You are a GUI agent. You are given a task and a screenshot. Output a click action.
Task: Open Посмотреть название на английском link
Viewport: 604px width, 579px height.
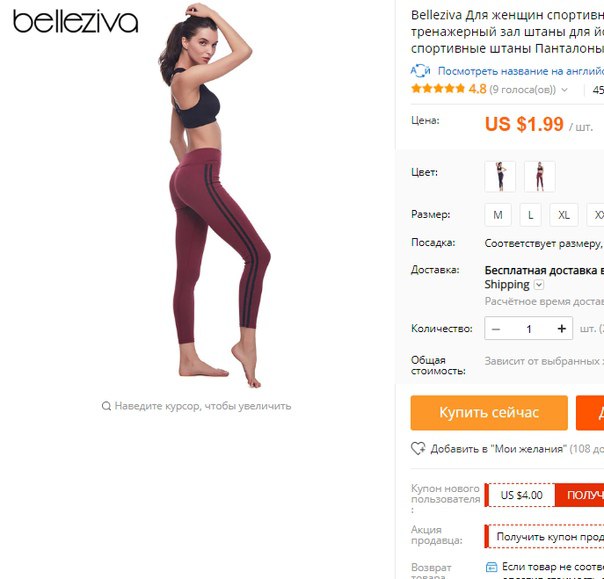(x=521, y=71)
